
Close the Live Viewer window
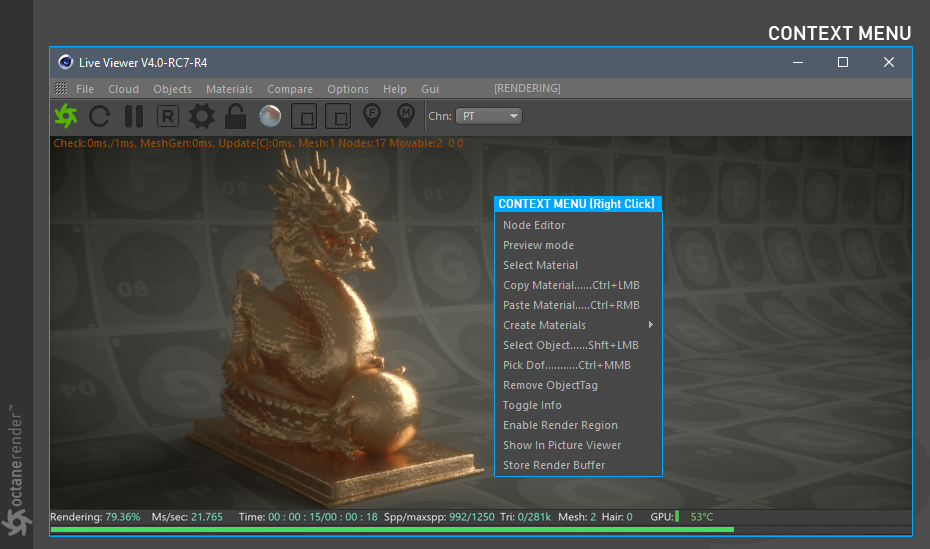888,62
